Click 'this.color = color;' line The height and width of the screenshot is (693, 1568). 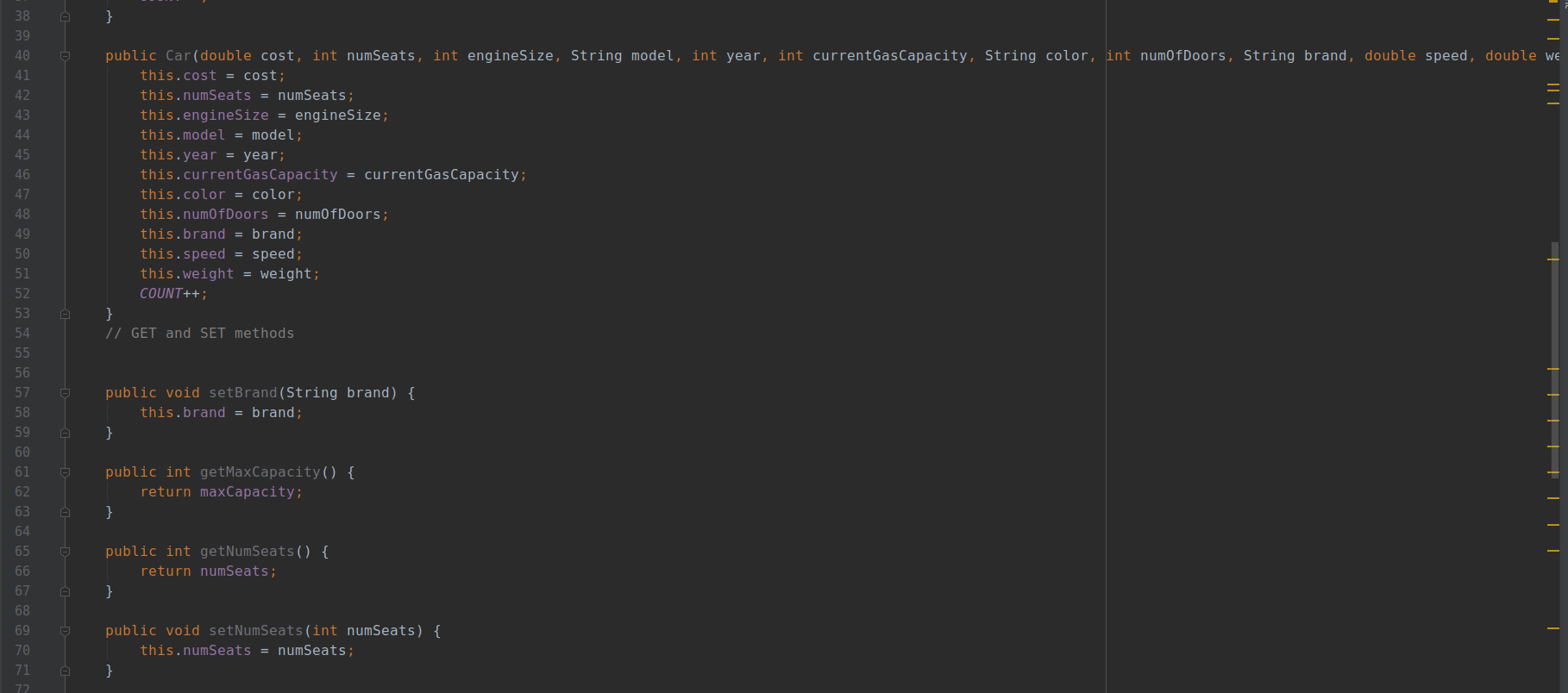coord(221,195)
